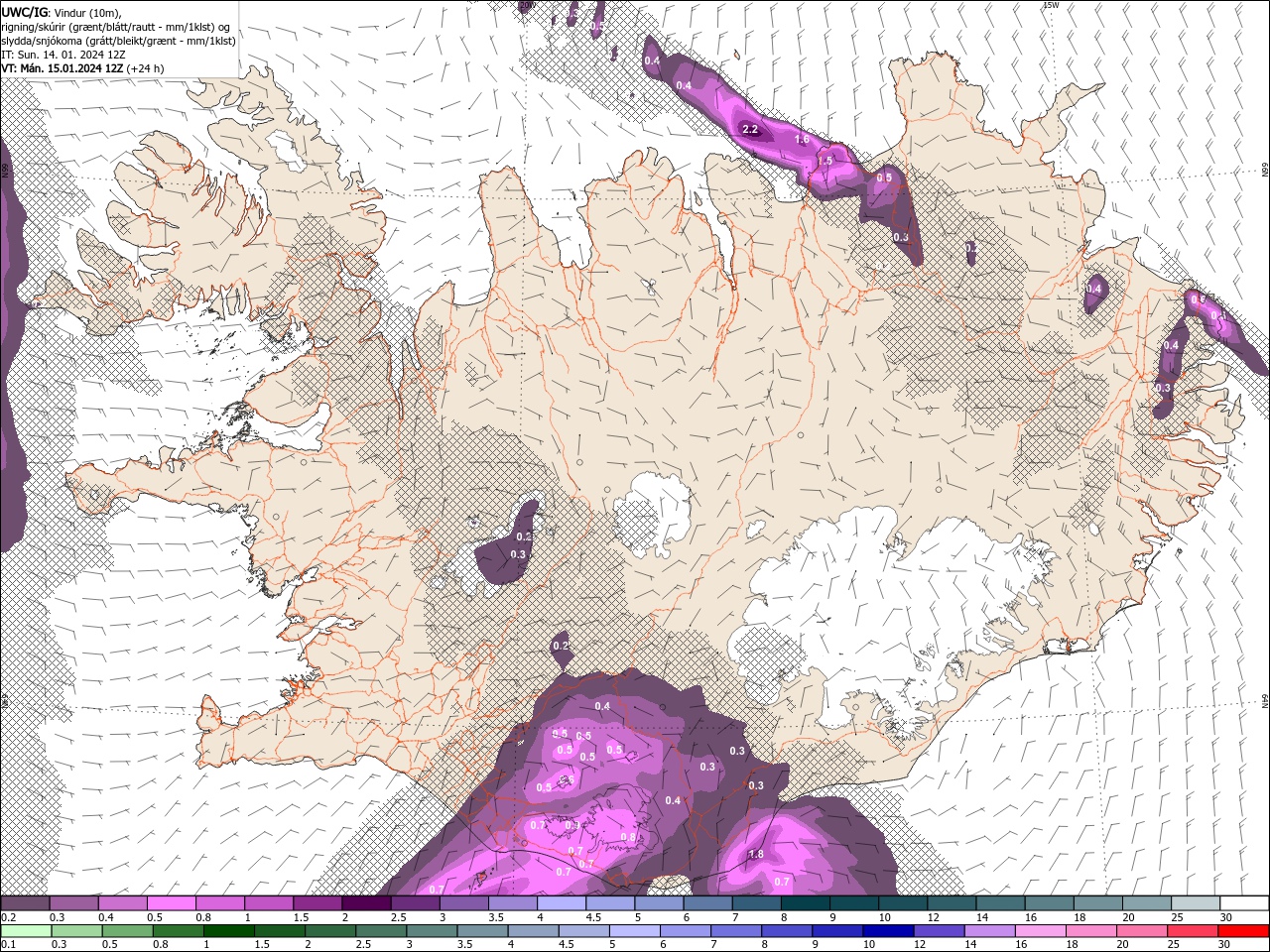Click the dark teal swatch at 8 in snow legend
Viewport: 1270px width, 952px height.
click(x=806, y=903)
